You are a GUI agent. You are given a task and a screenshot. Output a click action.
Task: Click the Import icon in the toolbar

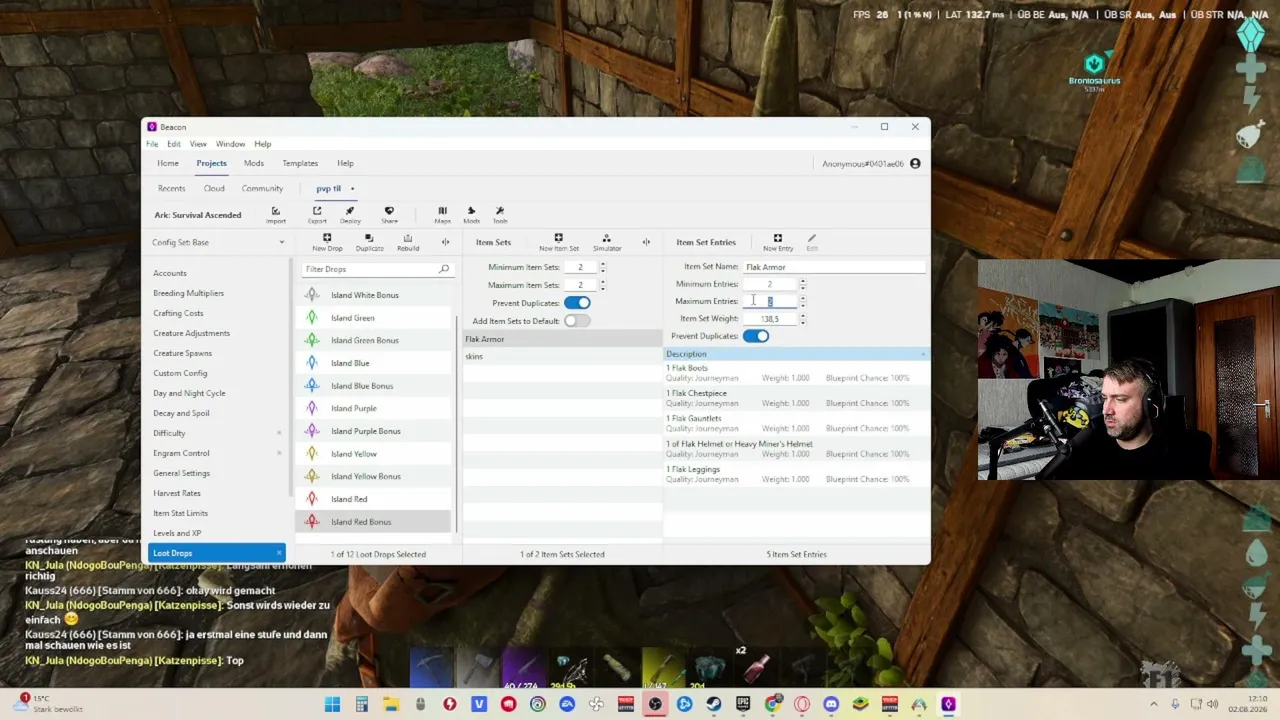(x=275, y=211)
